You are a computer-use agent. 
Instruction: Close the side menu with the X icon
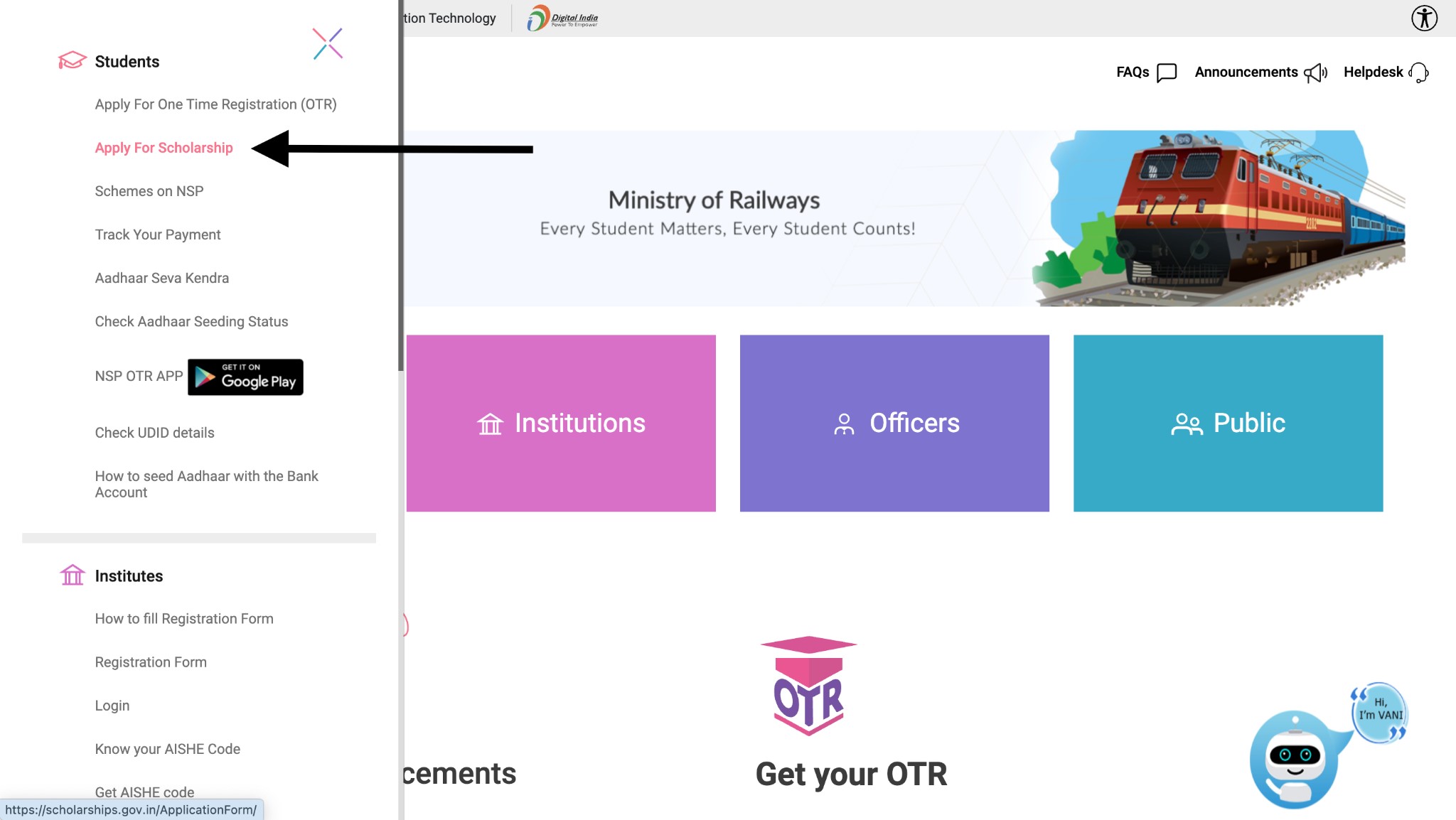pyautogui.click(x=328, y=44)
